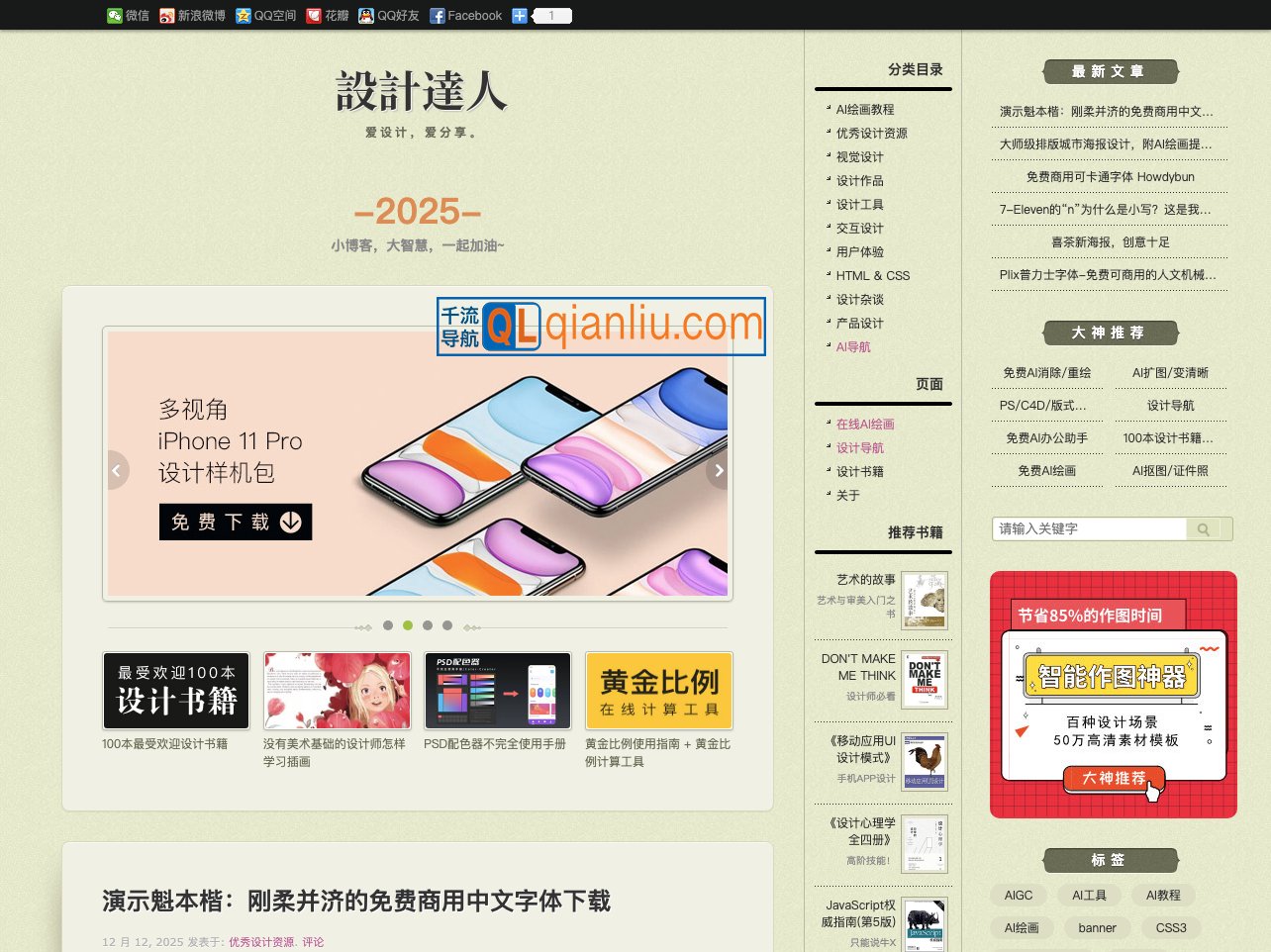This screenshot has height=952, width=1271.
Task: Select the third carousel indicator dot
Action: click(428, 625)
